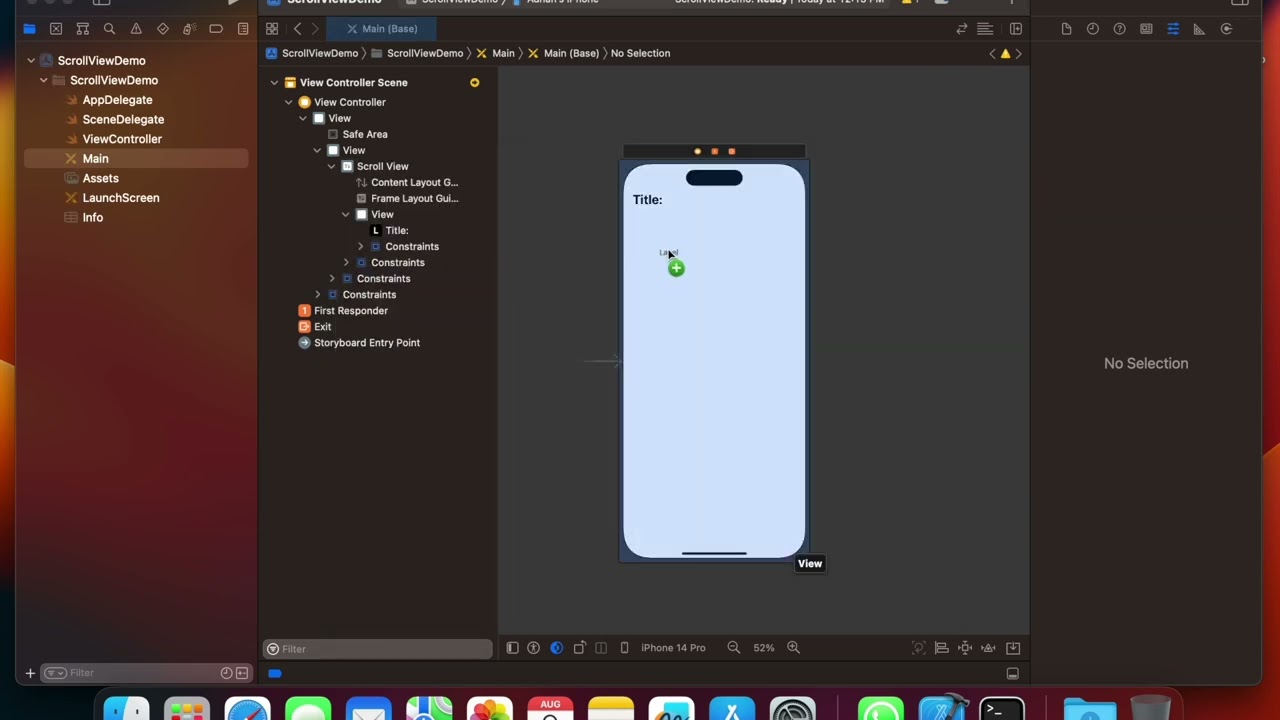Click the Embed In button

pos(1013,648)
